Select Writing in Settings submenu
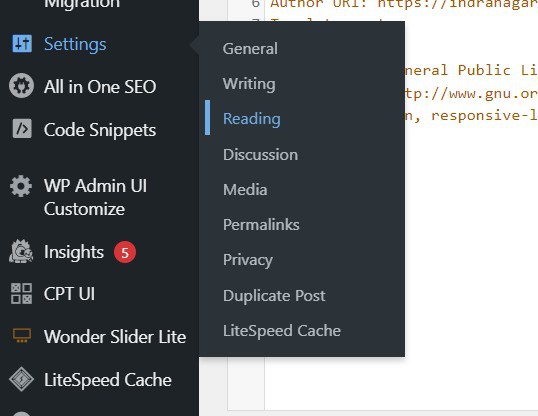The height and width of the screenshot is (416, 538). [x=249, y=84]
